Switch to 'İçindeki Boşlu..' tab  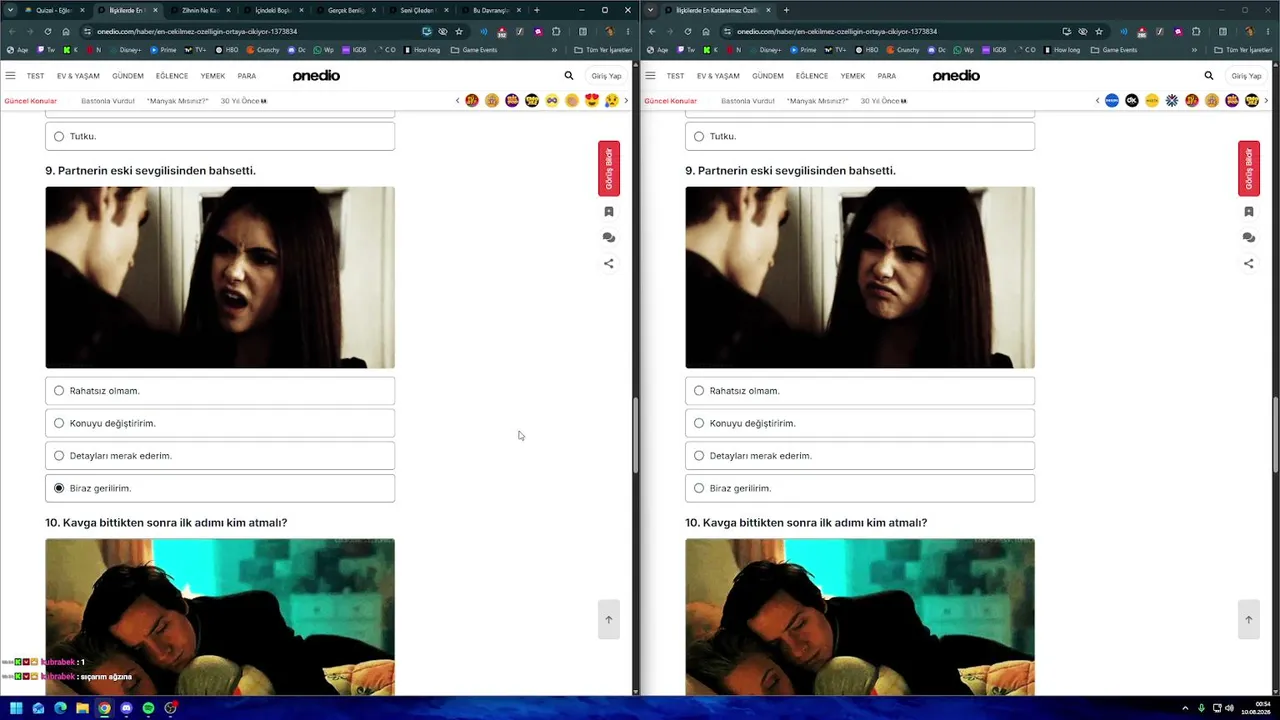click(273, 10)
